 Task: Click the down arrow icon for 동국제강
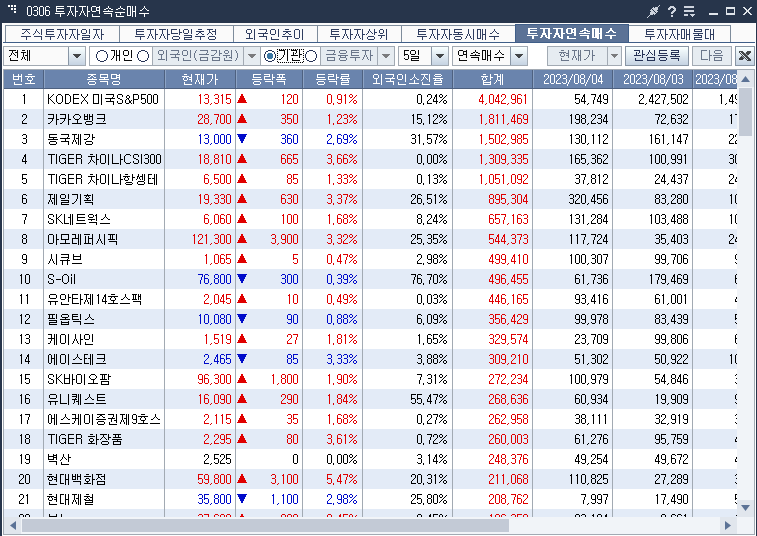point(242,139)
